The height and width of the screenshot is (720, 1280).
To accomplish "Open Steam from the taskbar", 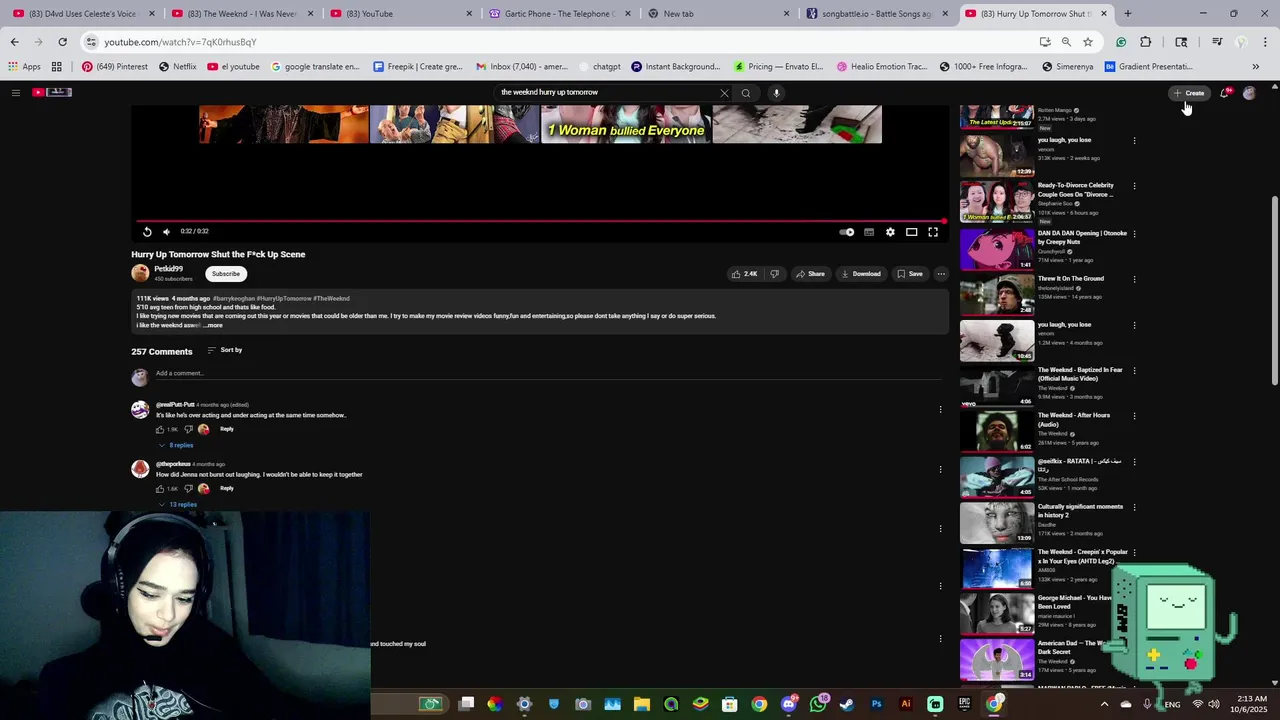I will coord(847,704).
